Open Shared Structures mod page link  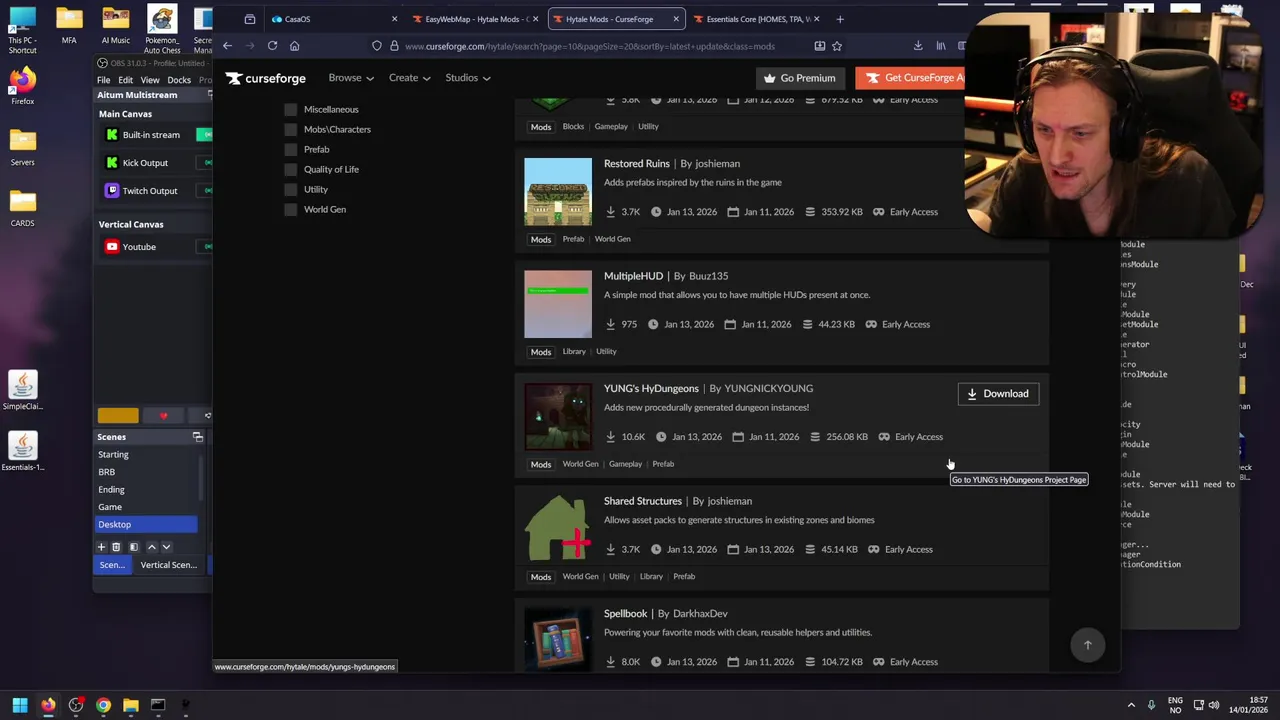[x=643, y=501]
